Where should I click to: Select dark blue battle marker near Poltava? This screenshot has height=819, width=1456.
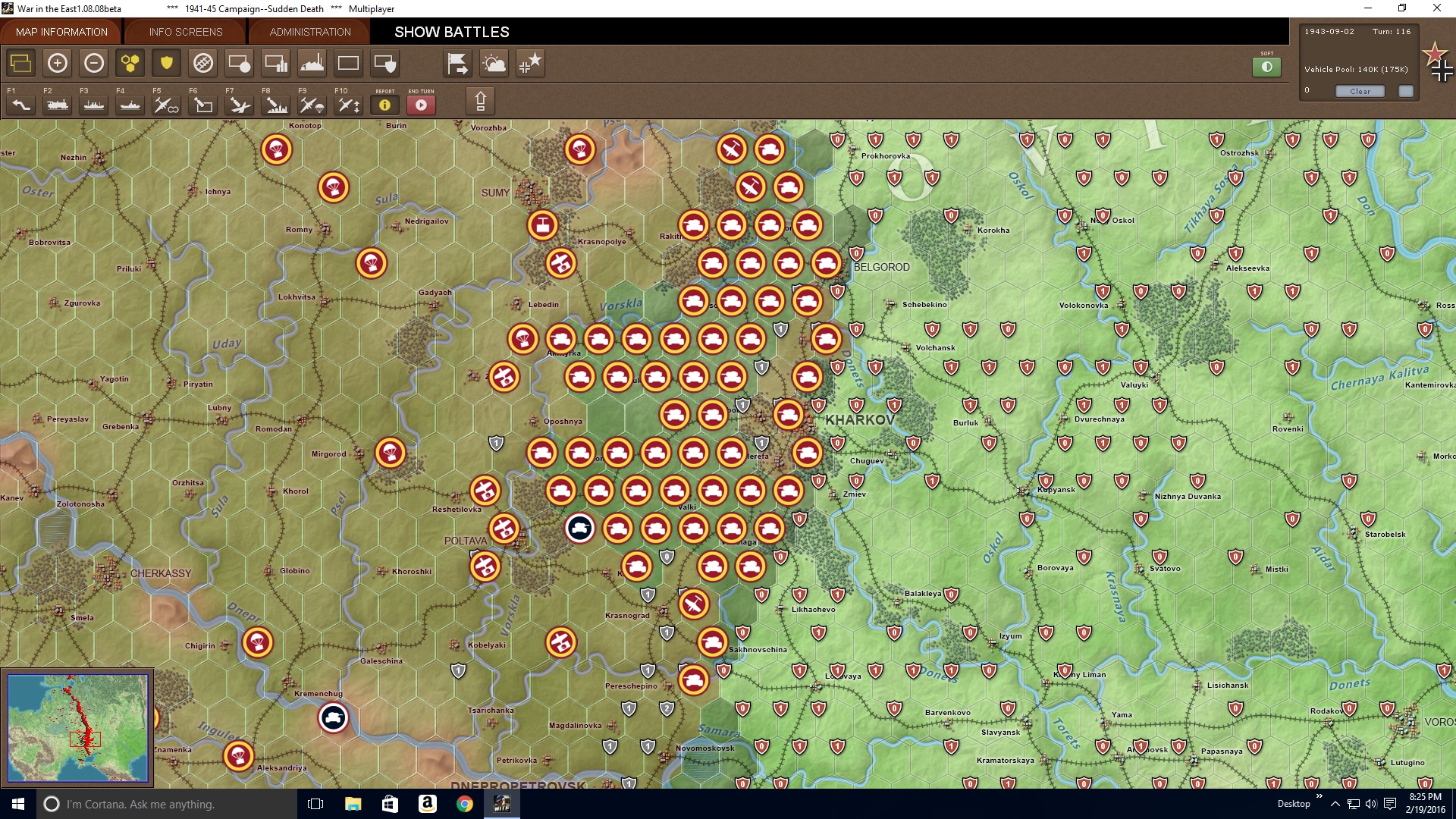(x=580, y=528)
